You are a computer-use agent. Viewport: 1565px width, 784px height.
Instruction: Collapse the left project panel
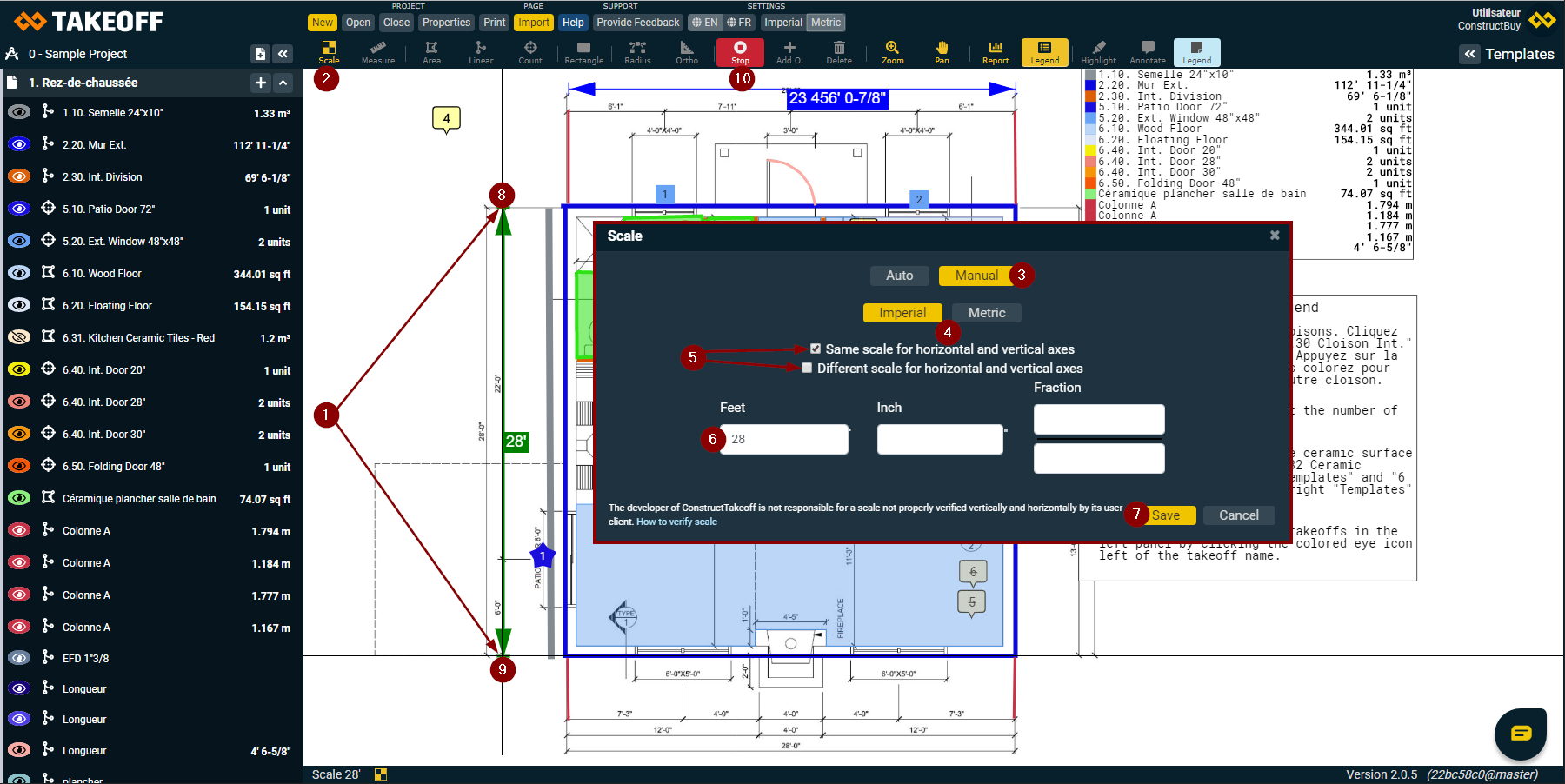click(x=283, y=54)
